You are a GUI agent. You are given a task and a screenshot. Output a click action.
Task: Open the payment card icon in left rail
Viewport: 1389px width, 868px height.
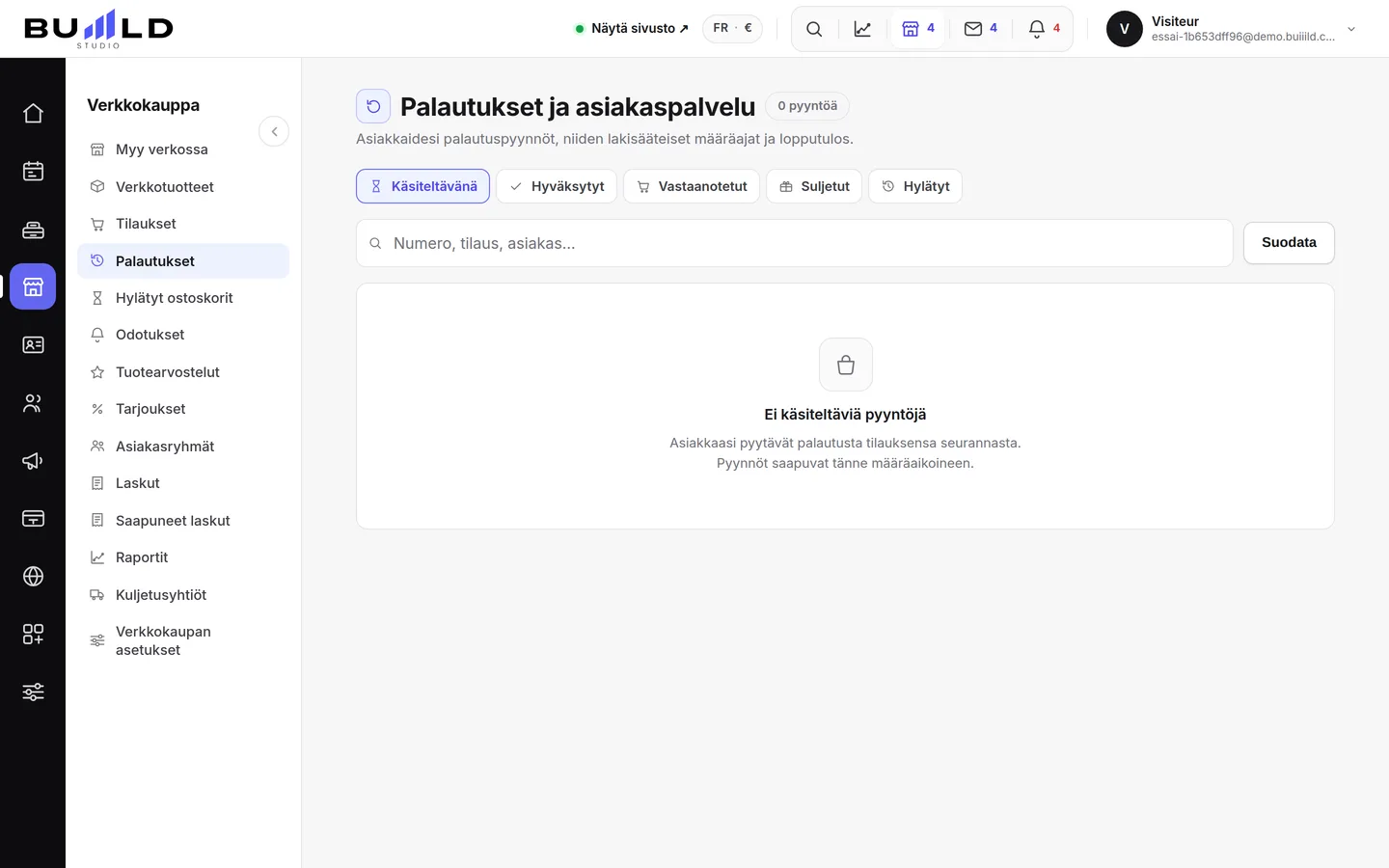tap(33, 518)
